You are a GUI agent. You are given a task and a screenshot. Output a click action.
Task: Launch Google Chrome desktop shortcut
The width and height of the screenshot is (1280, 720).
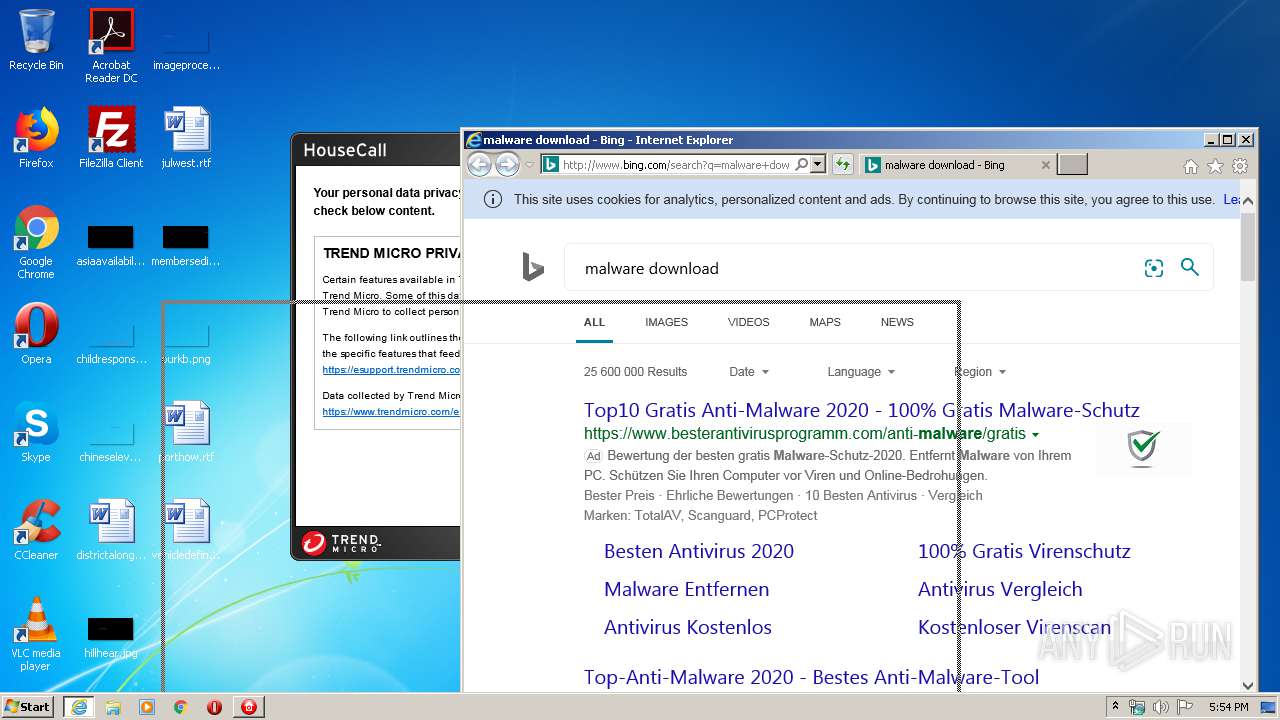(x=36, y=243)
